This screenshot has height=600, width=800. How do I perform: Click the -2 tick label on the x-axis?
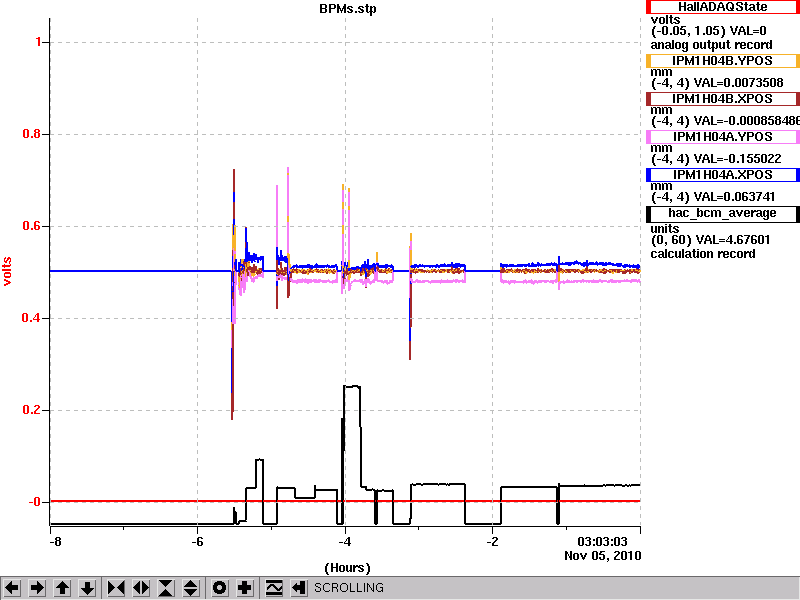492,542
